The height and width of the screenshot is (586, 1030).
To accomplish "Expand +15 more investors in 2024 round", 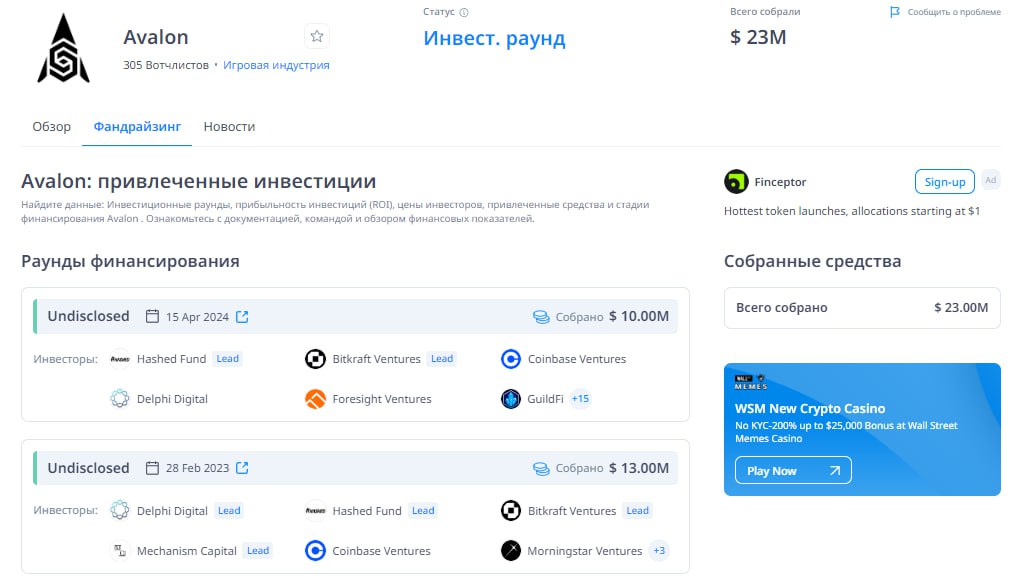I will [580, 399].
